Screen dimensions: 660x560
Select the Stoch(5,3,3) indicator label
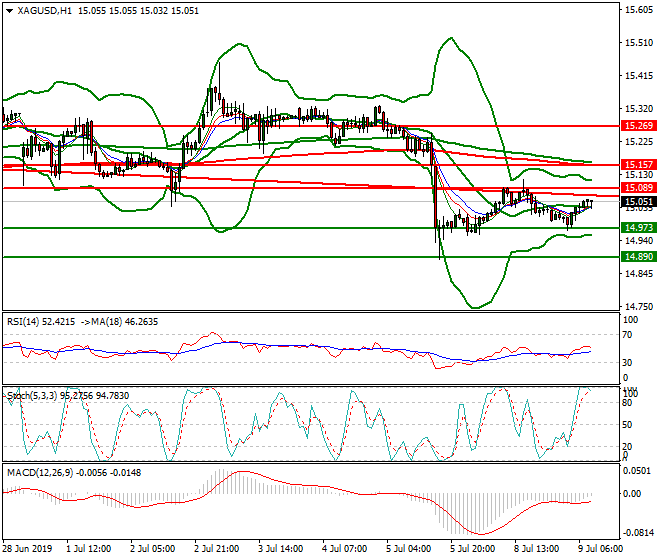pos(68,396)
